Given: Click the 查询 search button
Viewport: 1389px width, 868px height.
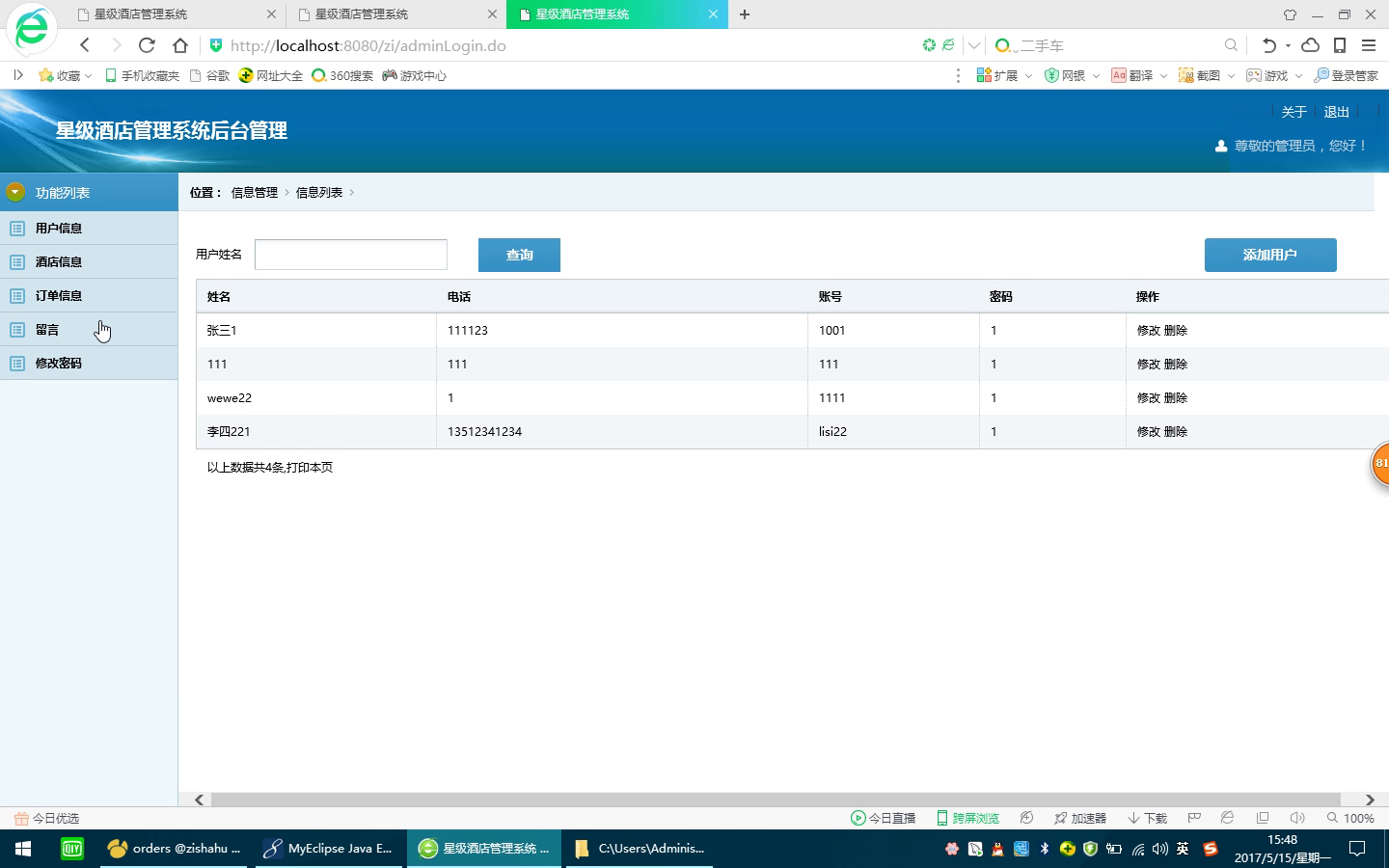Looking at the screenshot, I should [x=519, y=255].
